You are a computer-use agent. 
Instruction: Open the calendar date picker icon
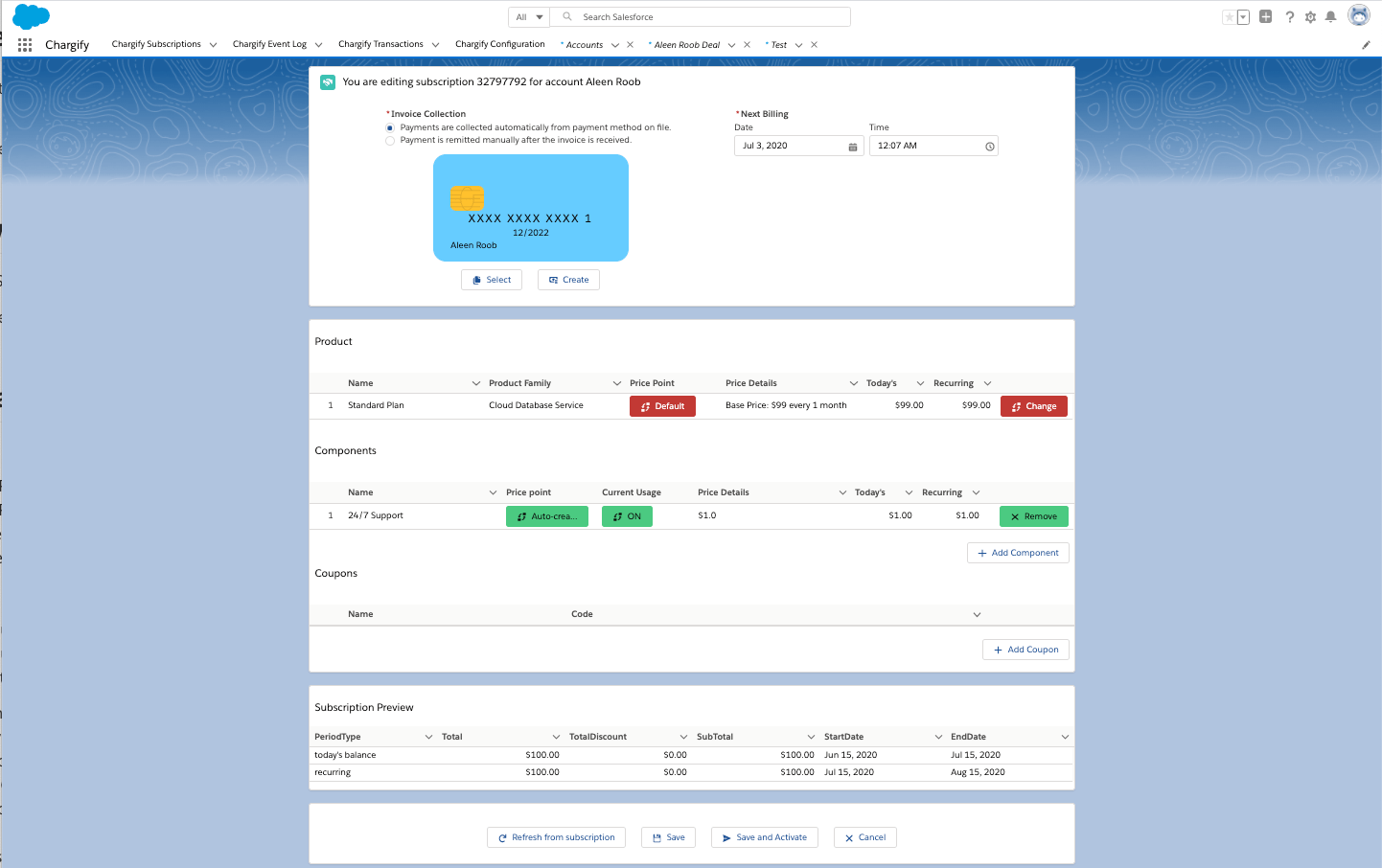tap(853, 147)
